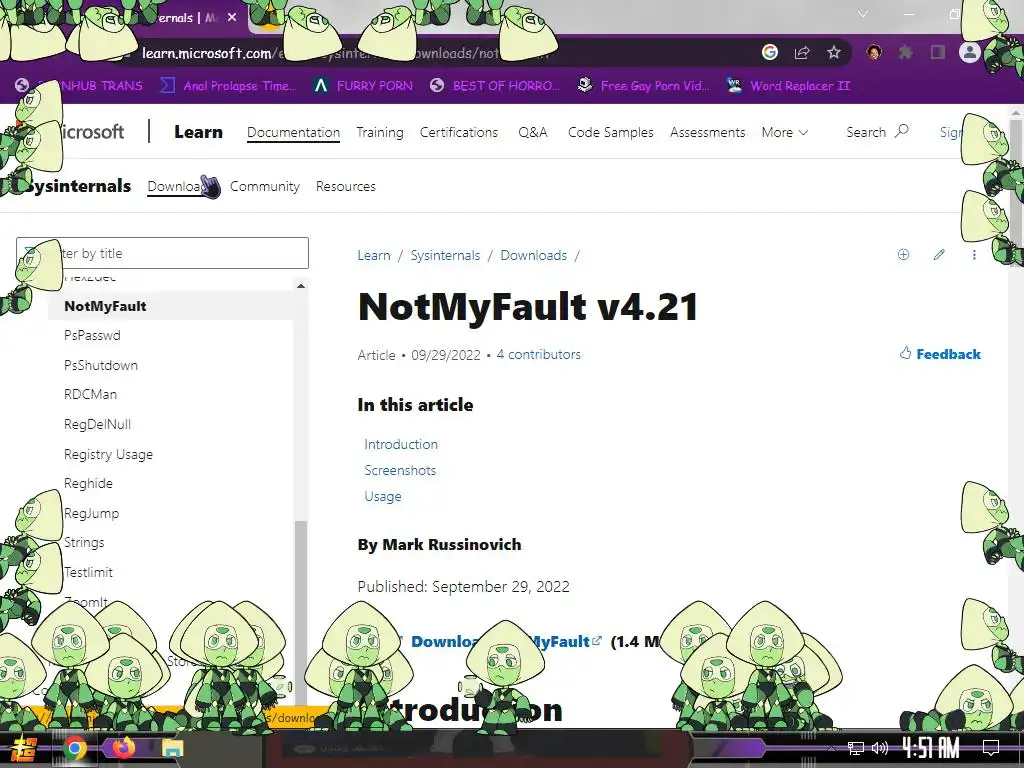1024x768 pixels.
Task: Open the Certifications nav item
Action: tap(458, 132)
